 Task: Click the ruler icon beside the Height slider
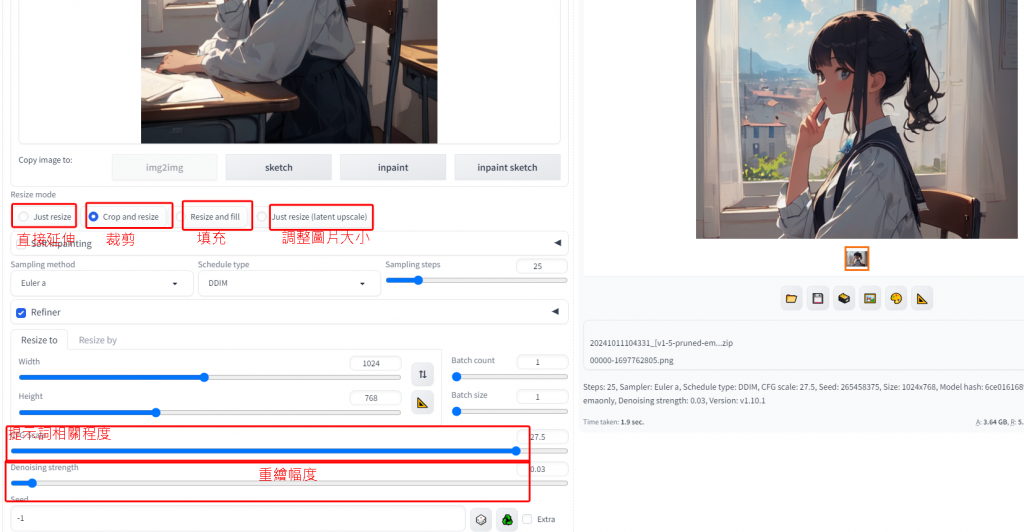coord(423,403)
